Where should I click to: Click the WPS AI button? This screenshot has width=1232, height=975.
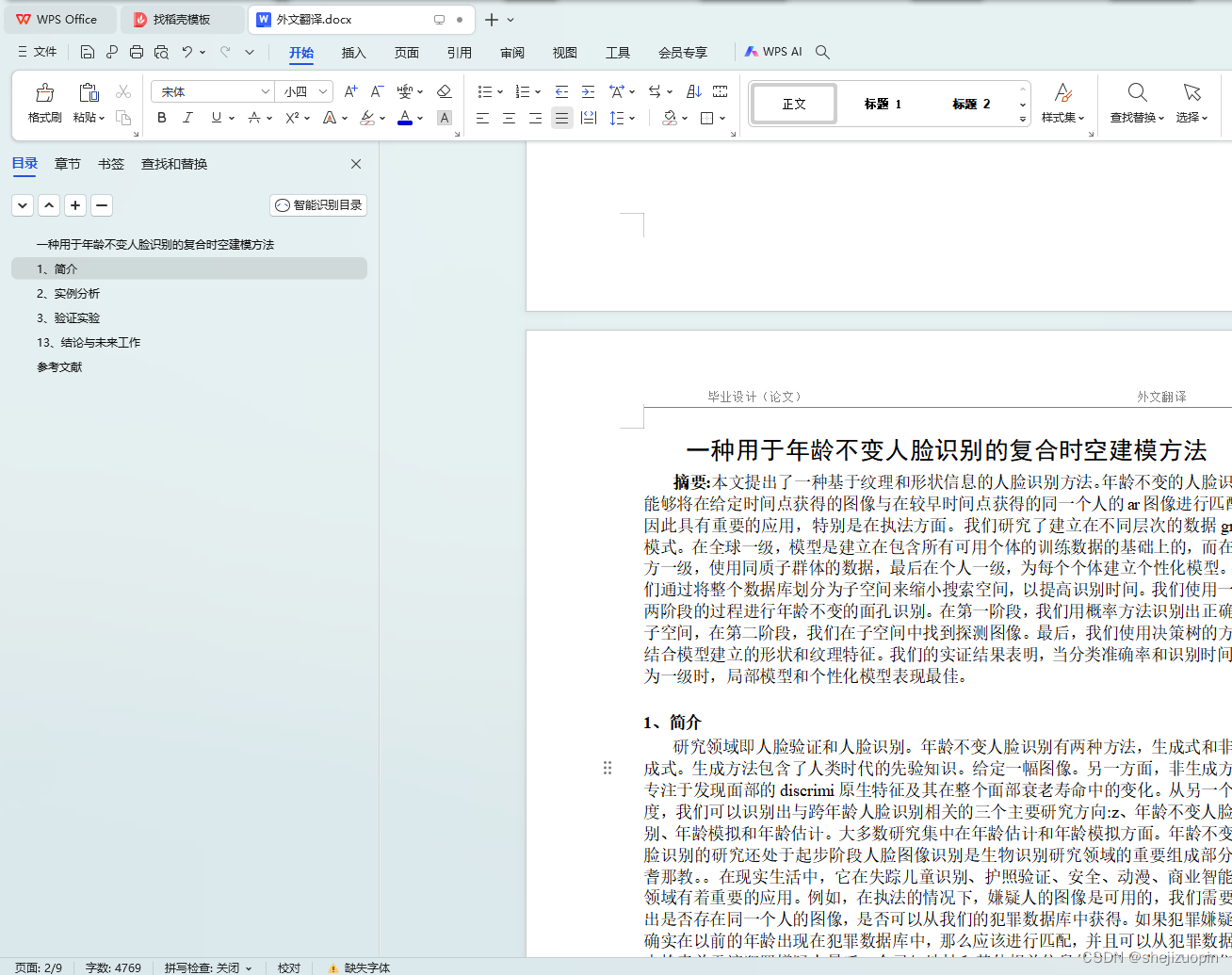pos(773,52)
